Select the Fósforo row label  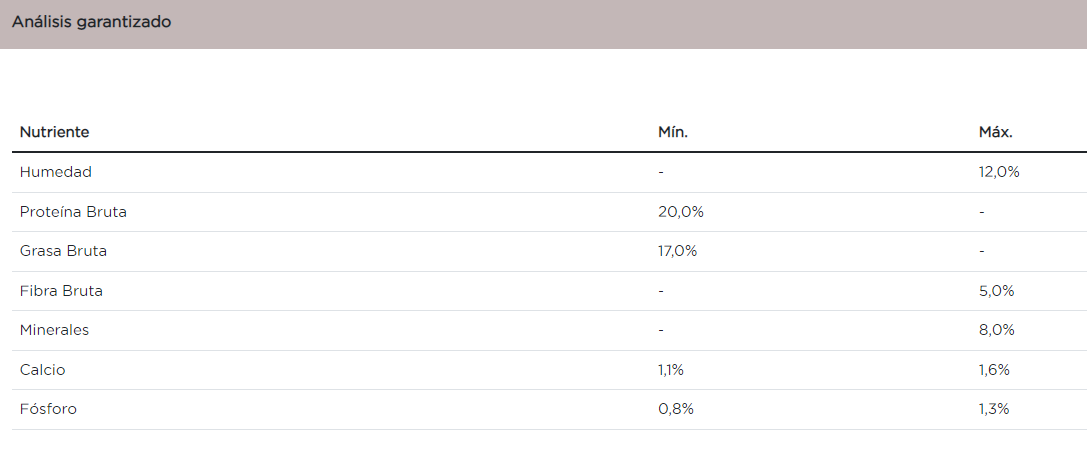point(48,409)
